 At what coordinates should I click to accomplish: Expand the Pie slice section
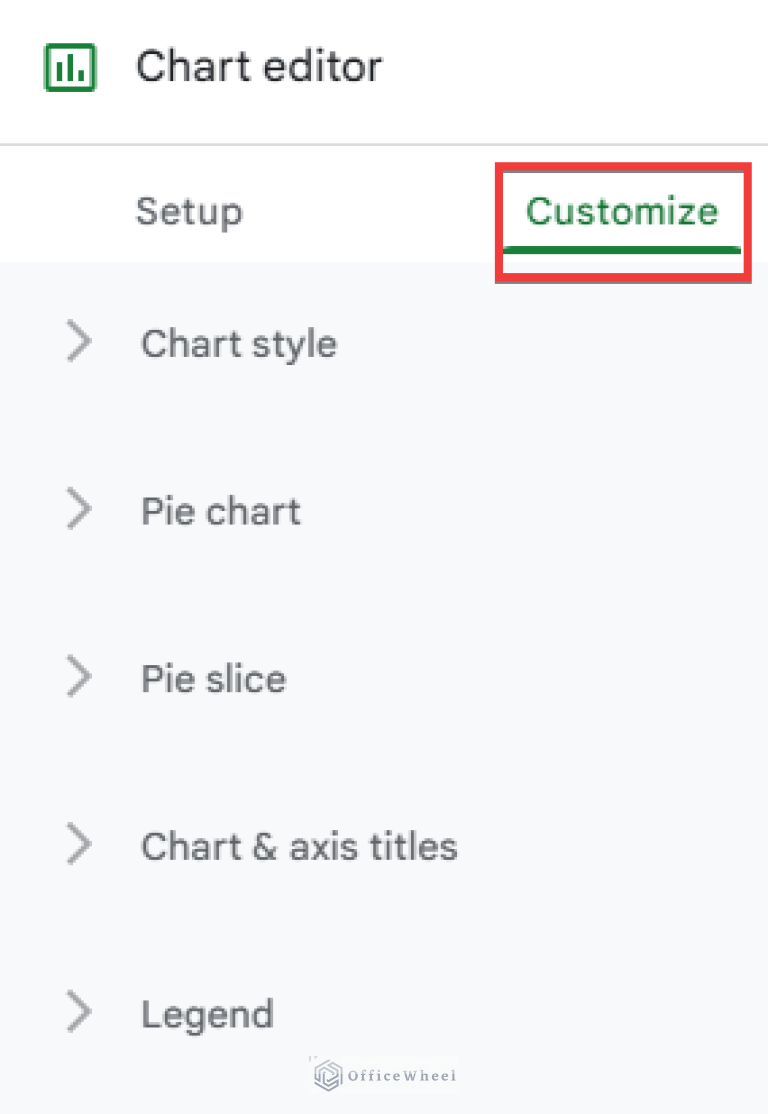[212, 677]
